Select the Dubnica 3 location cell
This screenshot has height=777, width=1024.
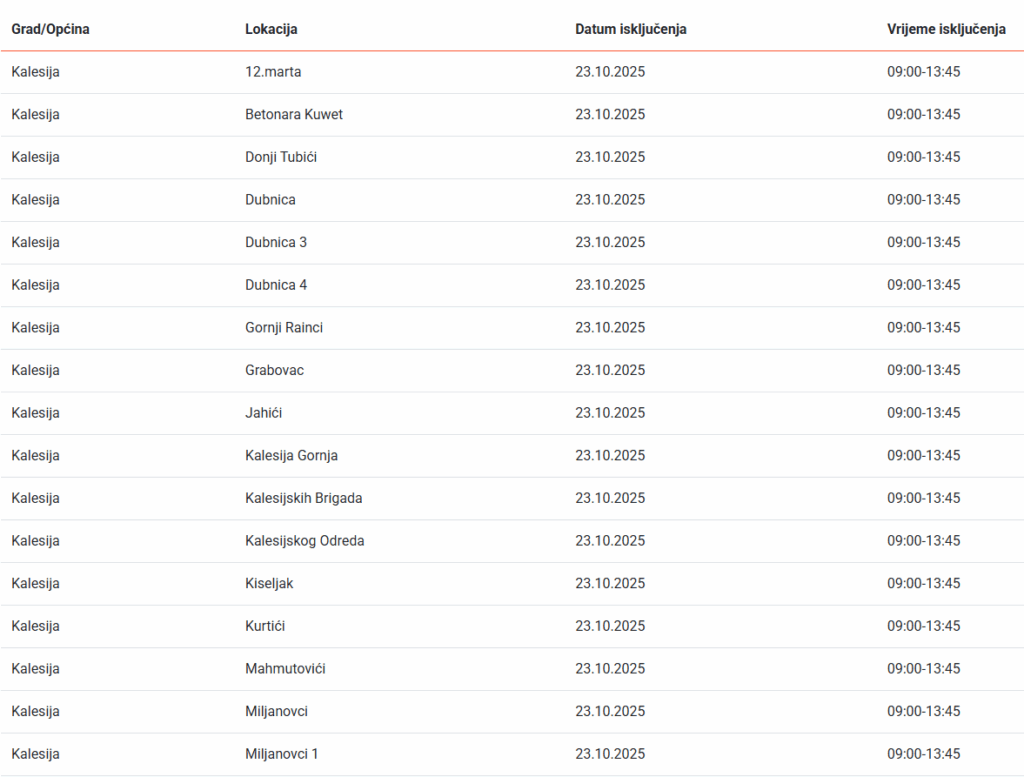(x=276, y=242)
